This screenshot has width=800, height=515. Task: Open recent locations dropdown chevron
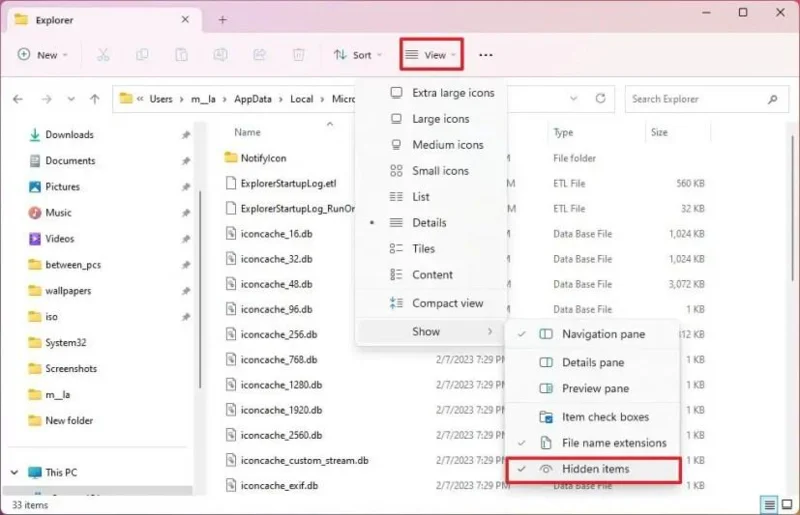(71, 99)
